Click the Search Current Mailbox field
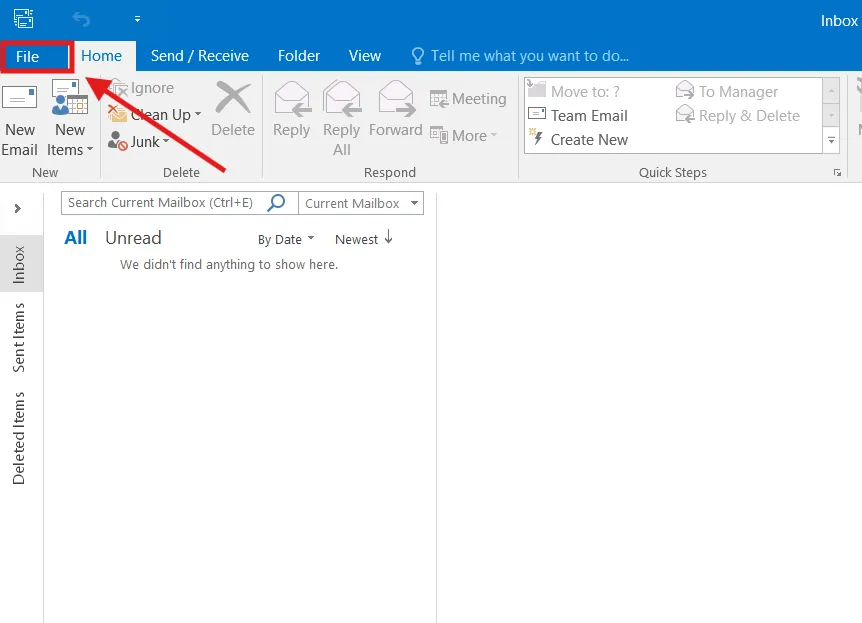 (x=160, y=203)
